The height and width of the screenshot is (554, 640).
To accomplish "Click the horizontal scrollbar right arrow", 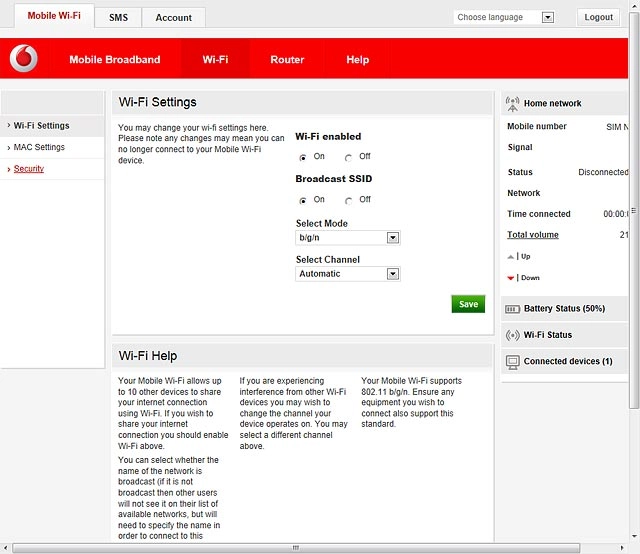I will point(622,548).
